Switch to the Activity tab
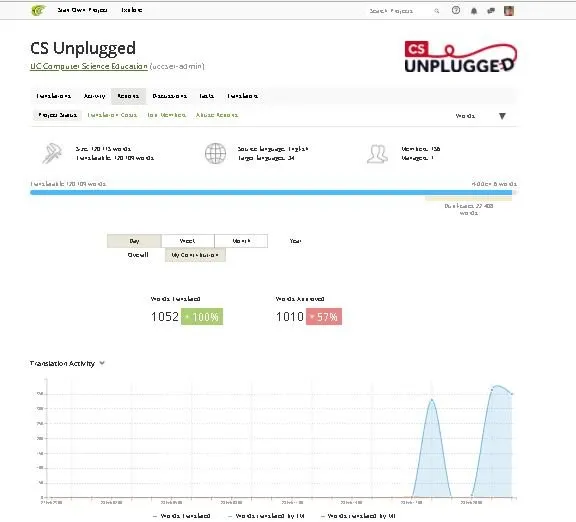 94,96
